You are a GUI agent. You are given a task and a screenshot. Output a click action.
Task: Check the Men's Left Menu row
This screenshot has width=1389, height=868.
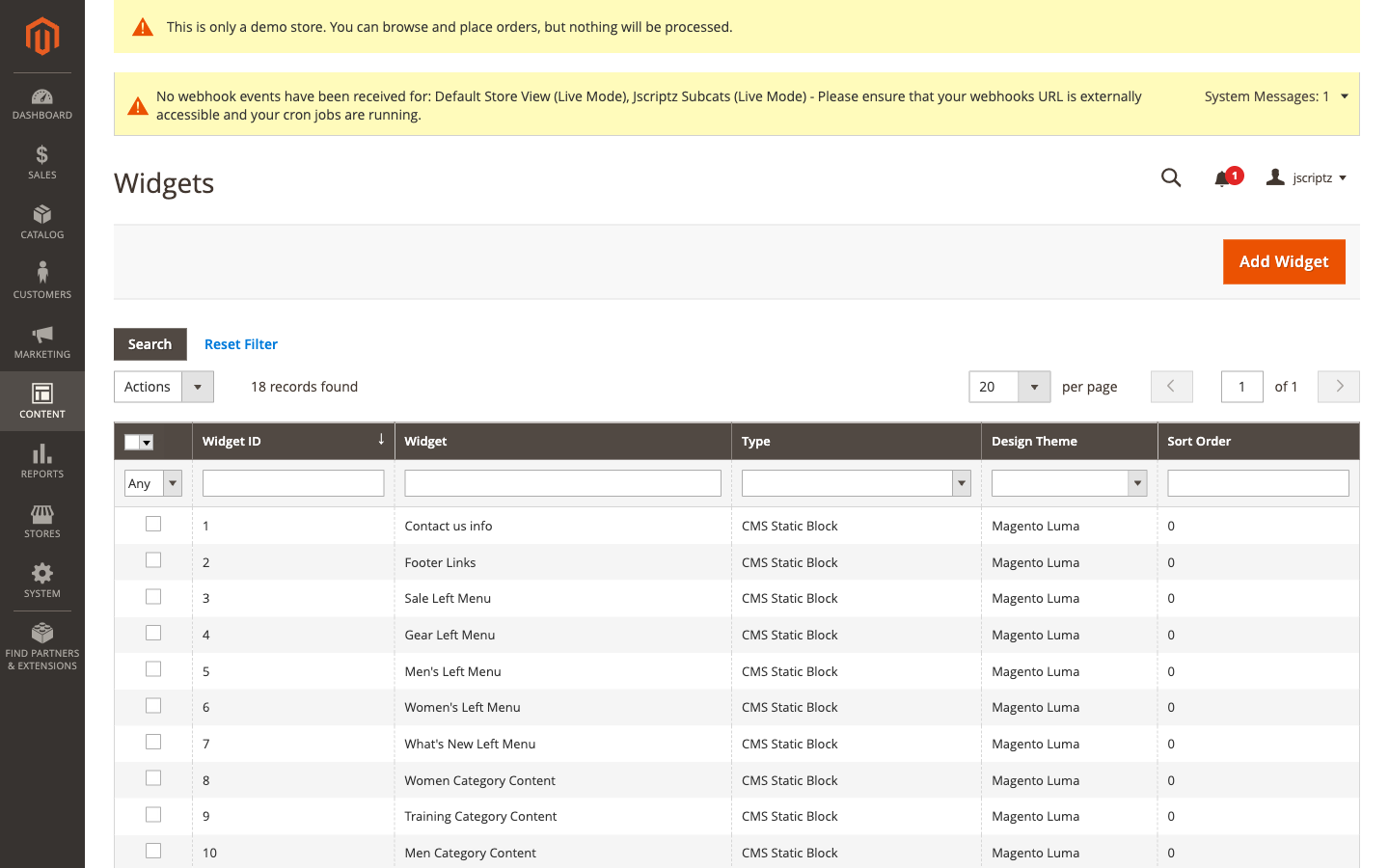[152, 668]
